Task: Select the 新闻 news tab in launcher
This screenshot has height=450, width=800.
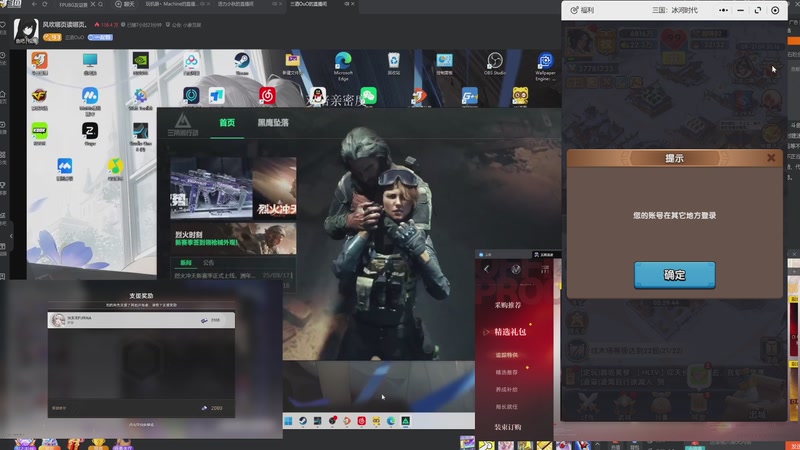Action: [x=186, y=262]
